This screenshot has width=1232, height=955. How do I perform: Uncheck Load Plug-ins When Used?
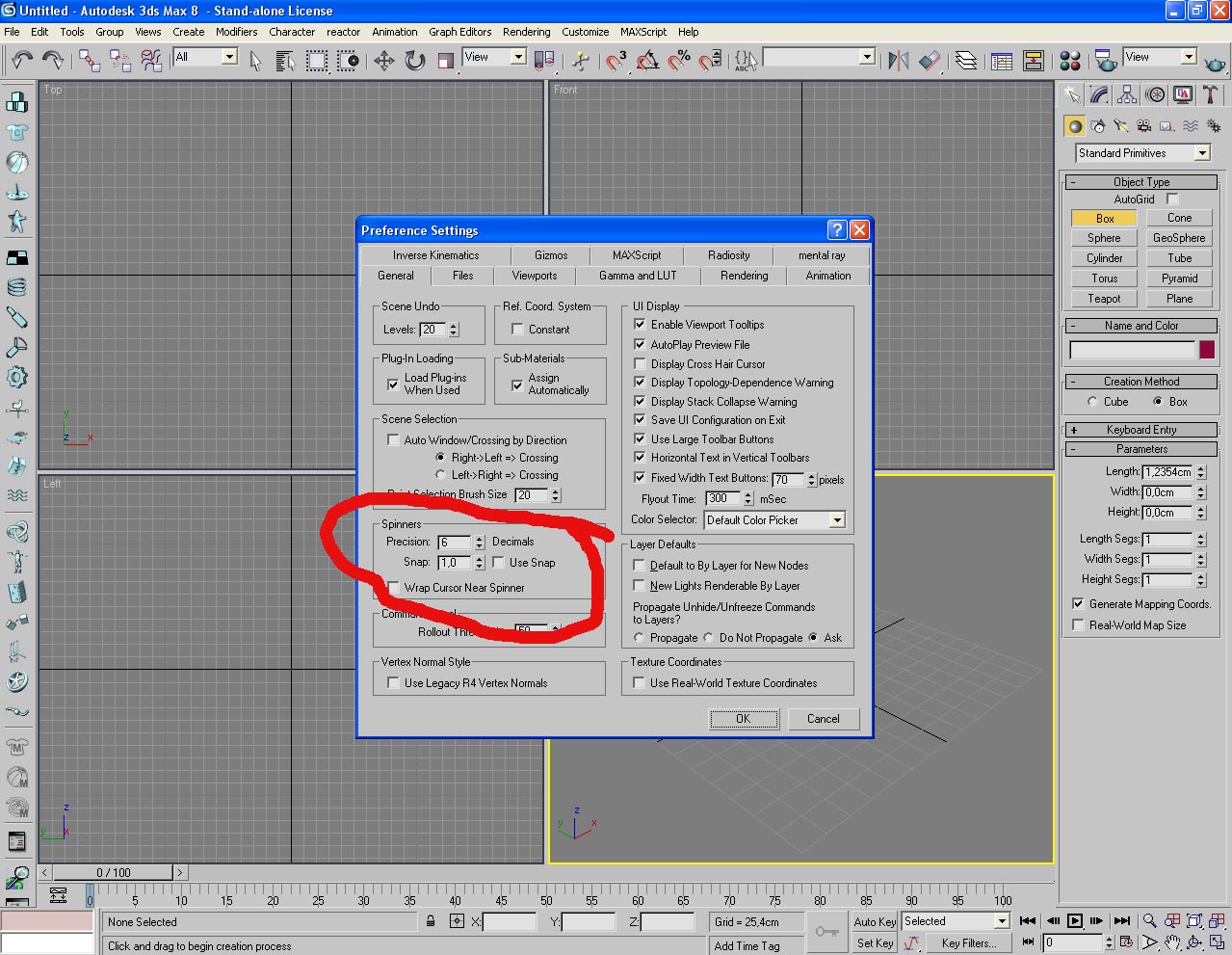pos(393,384)
